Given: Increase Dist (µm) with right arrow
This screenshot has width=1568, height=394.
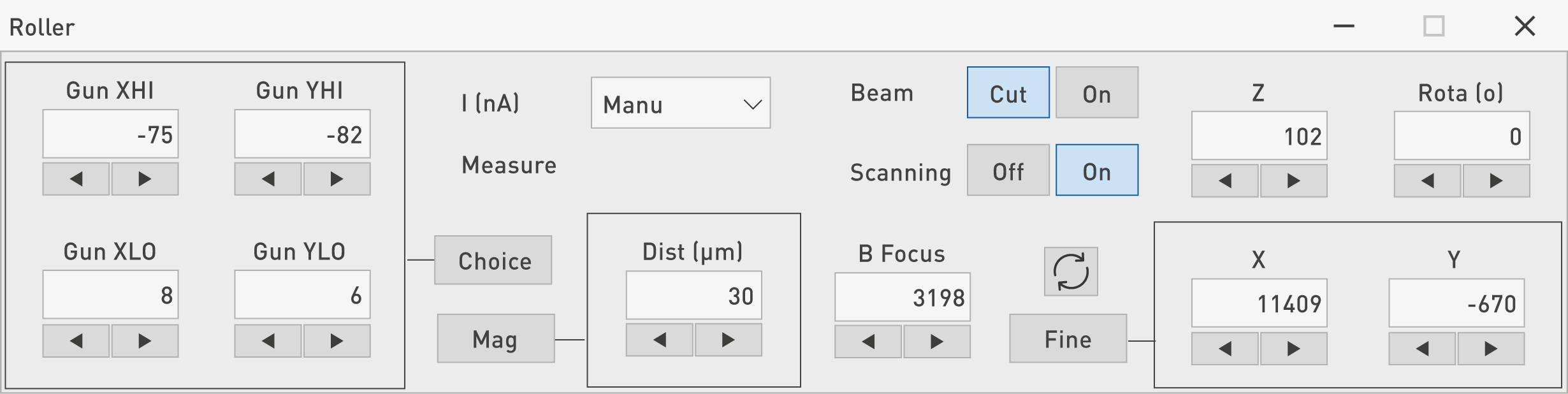Looking at the screenshot, I should 728,340.
